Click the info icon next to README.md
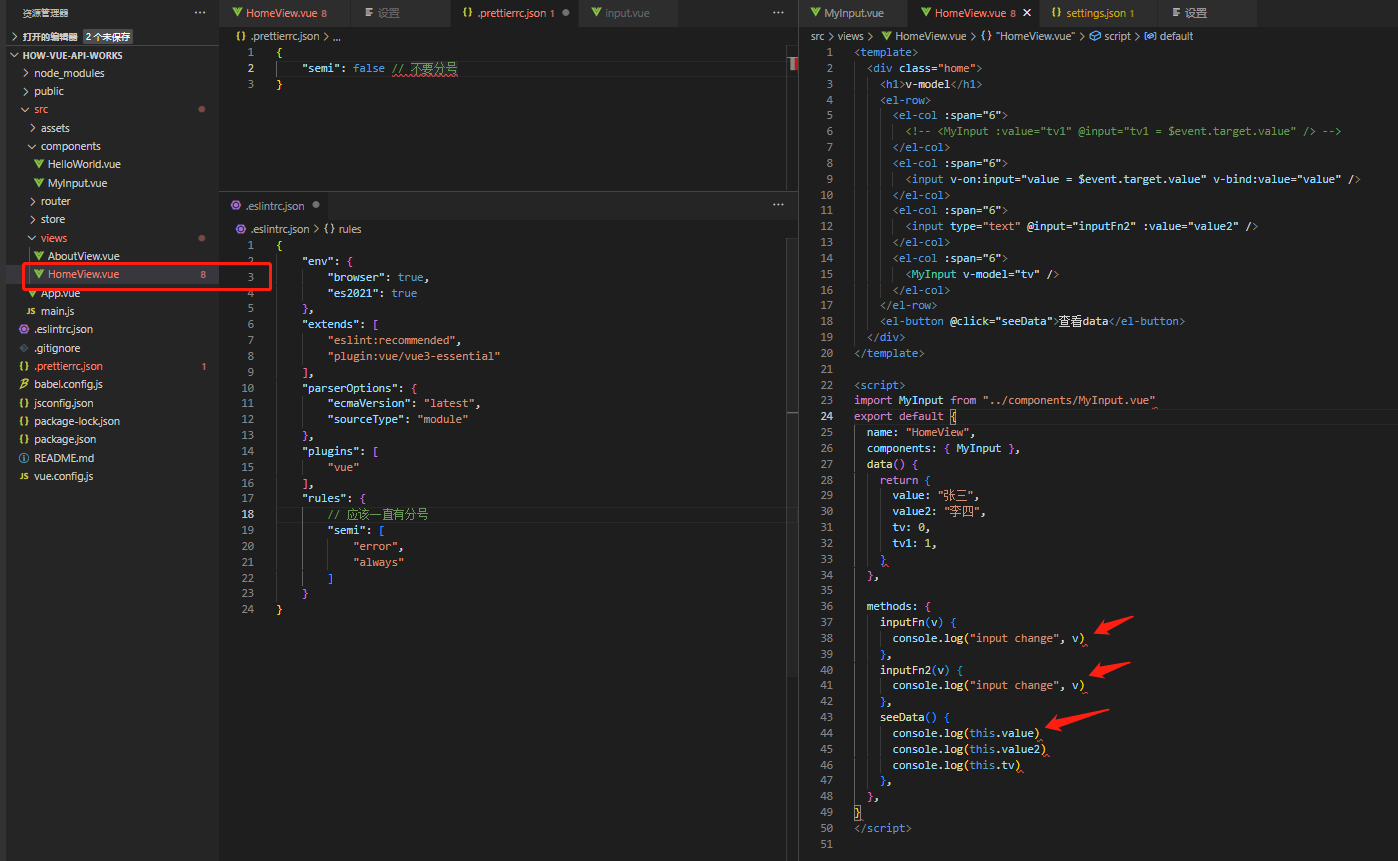Screen dimensions: 1398x861 point(24,458)
